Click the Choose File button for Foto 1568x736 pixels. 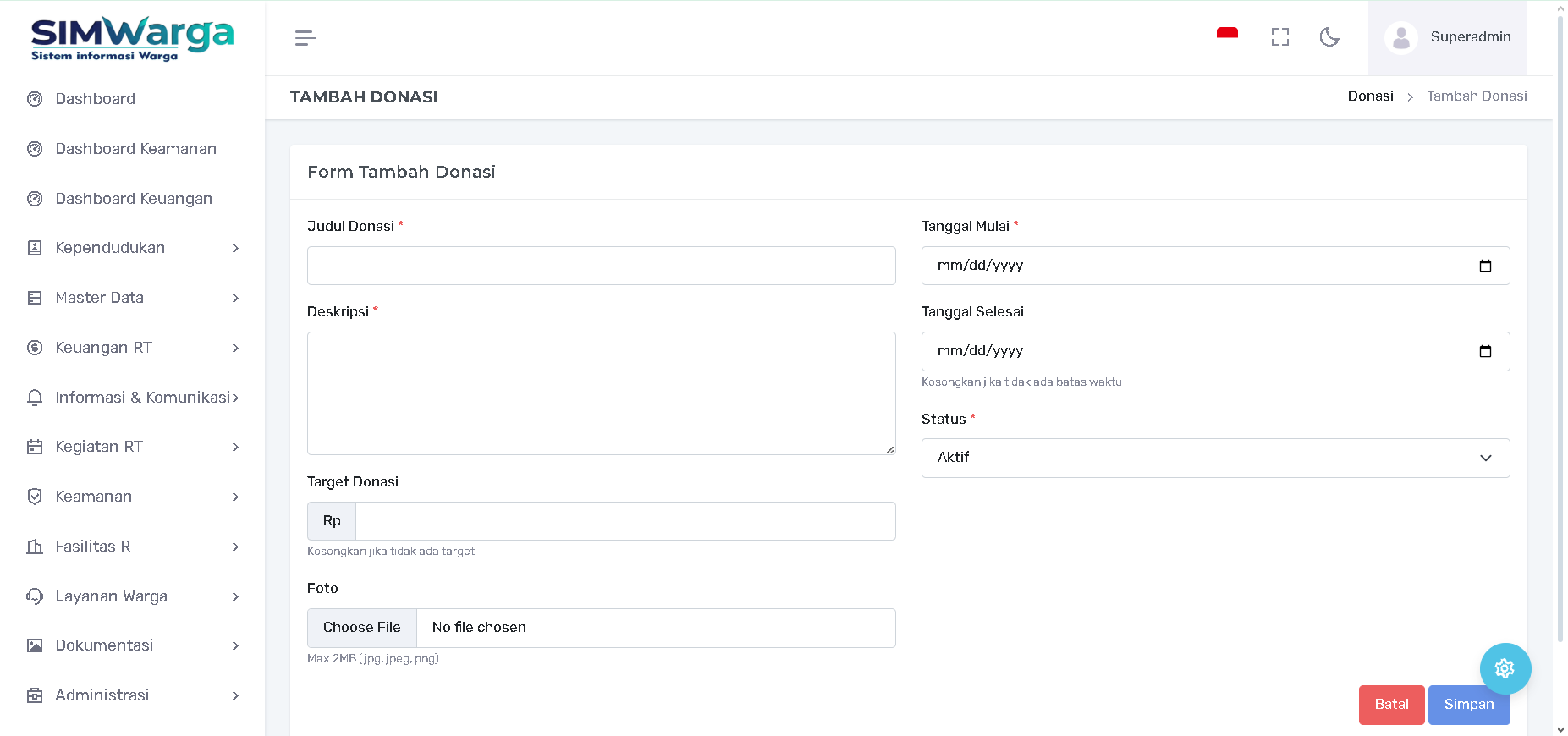[x=362, y=628]
